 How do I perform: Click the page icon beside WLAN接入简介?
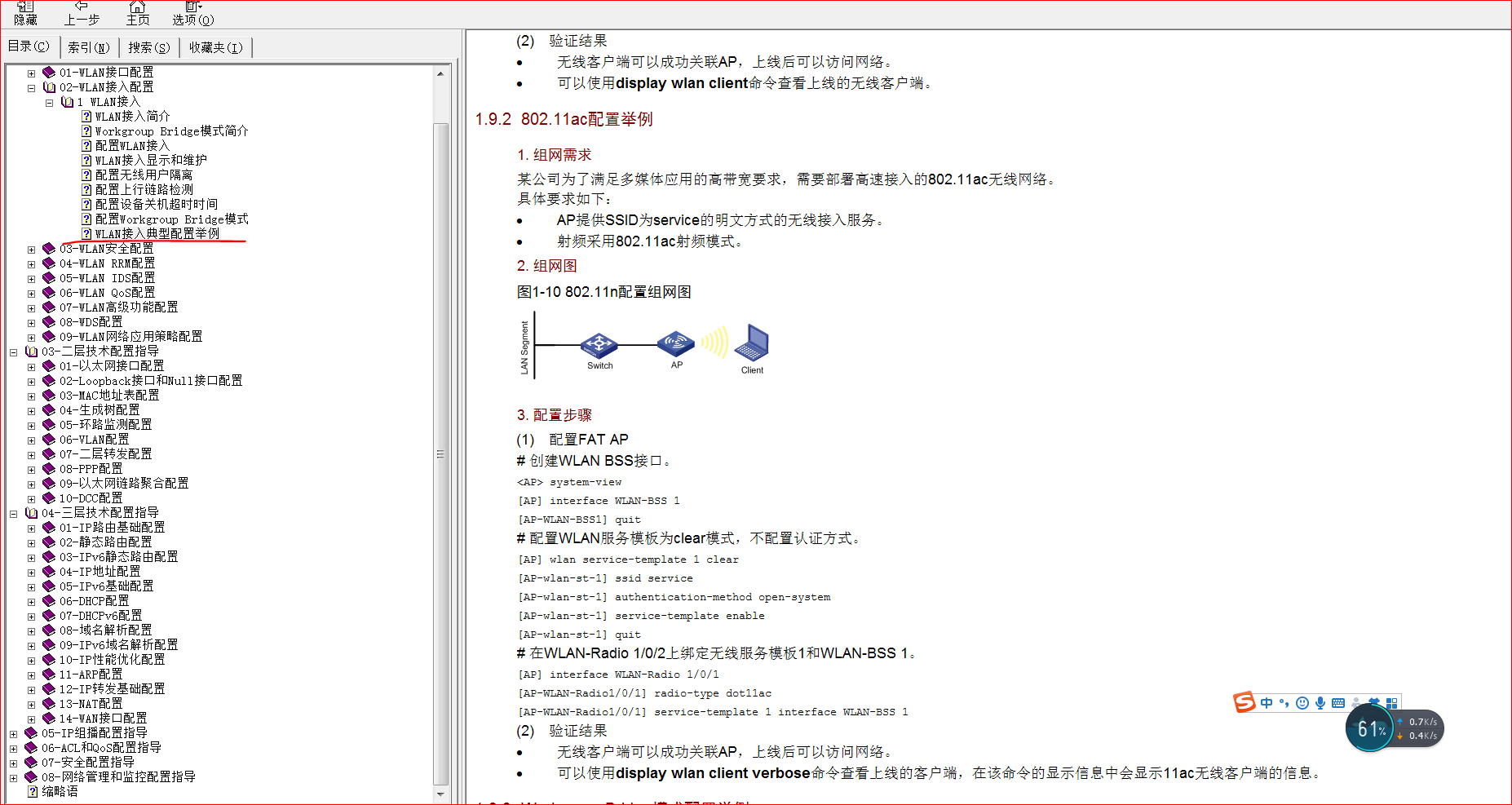point(86,117)
